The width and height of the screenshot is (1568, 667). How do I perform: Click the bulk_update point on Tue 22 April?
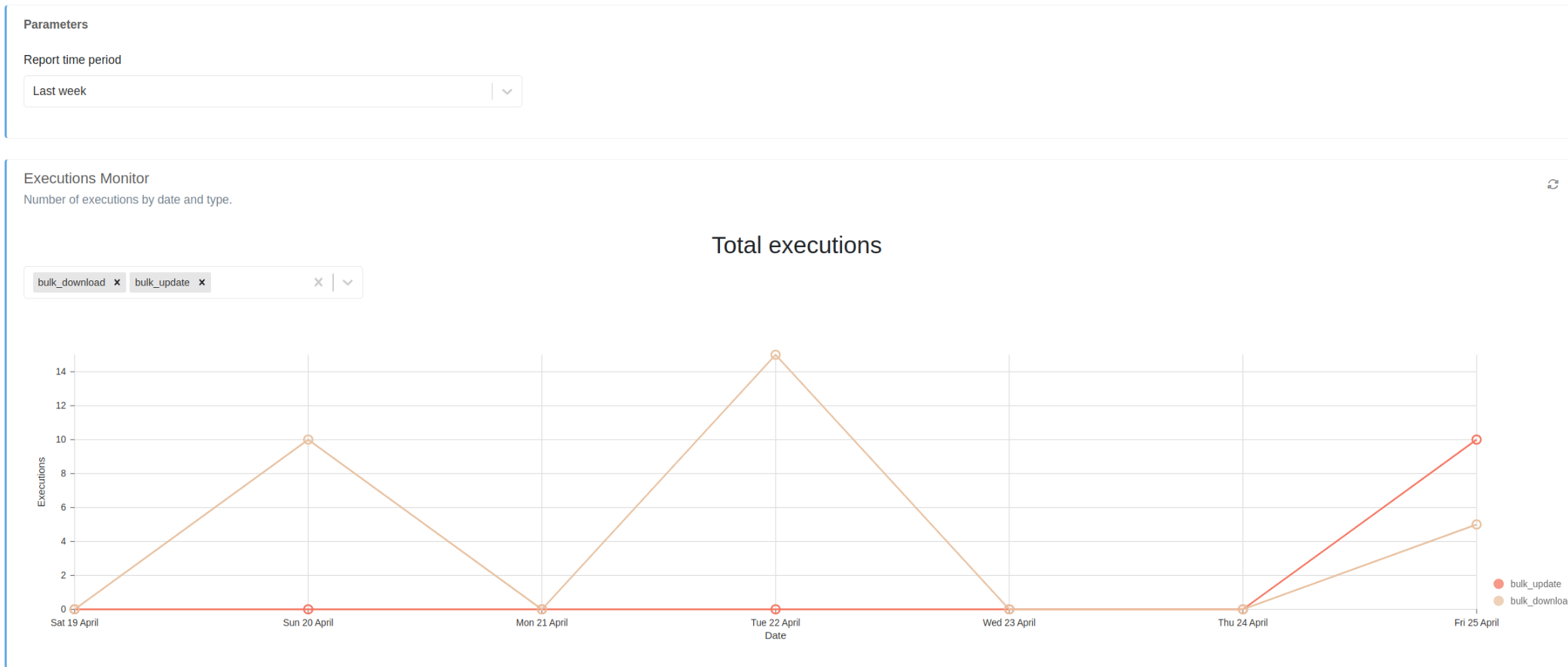tap(775, 609)
